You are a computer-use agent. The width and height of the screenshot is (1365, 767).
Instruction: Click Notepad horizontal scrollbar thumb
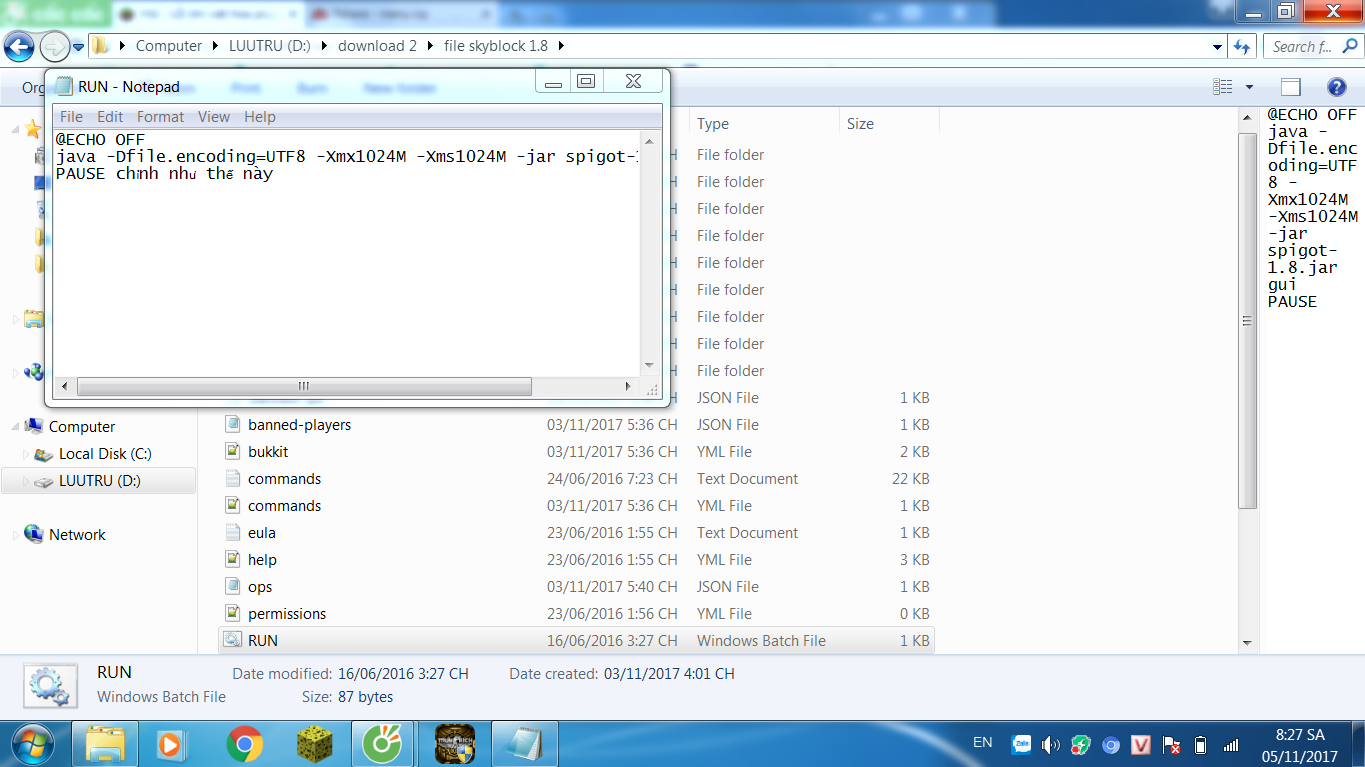304,386
